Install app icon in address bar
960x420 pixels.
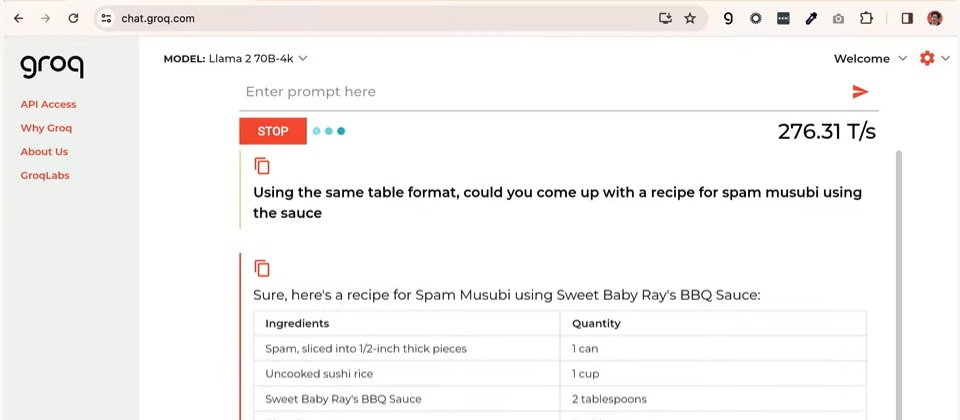coord(666,18)
